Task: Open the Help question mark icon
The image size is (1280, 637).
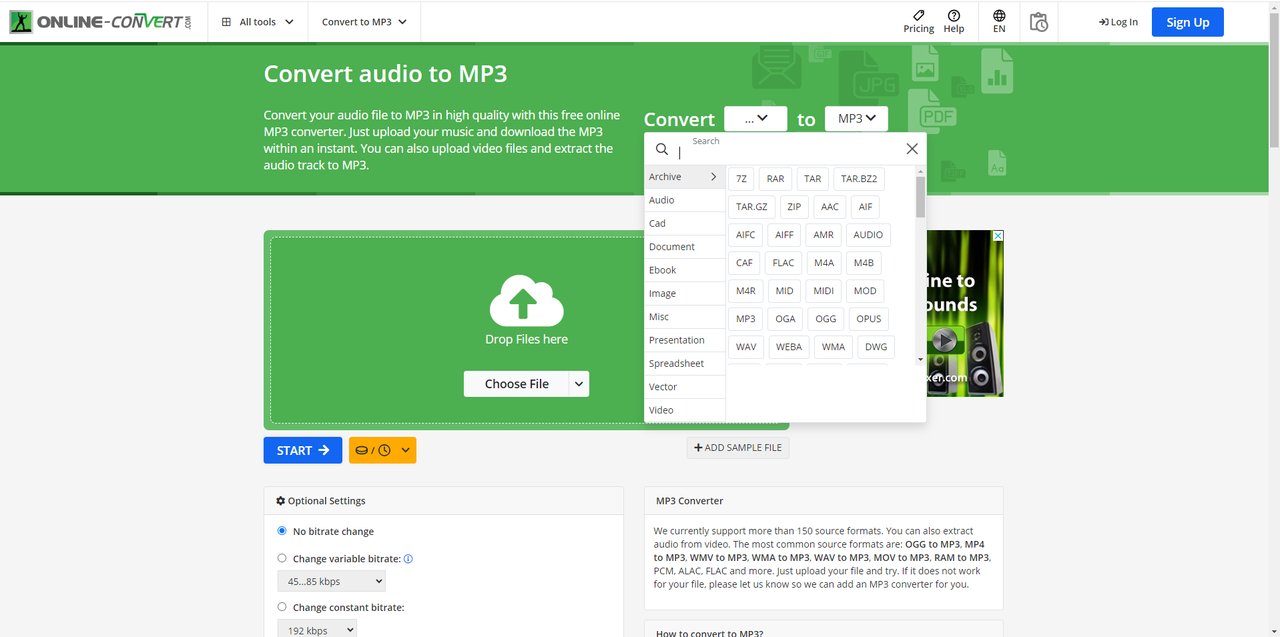Action: coord(954,15)
